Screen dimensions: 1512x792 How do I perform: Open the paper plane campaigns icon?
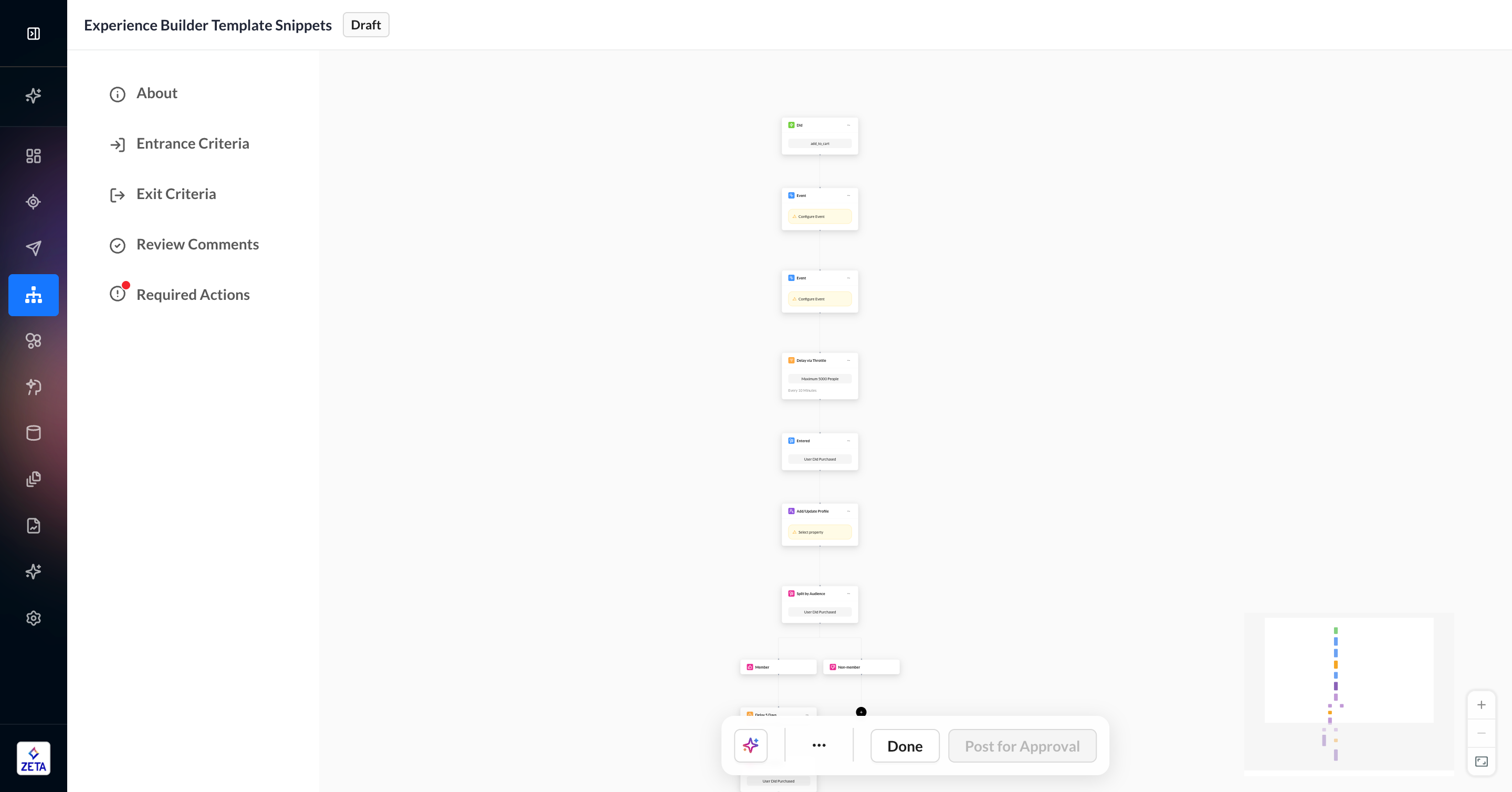(x=34, y=248)
